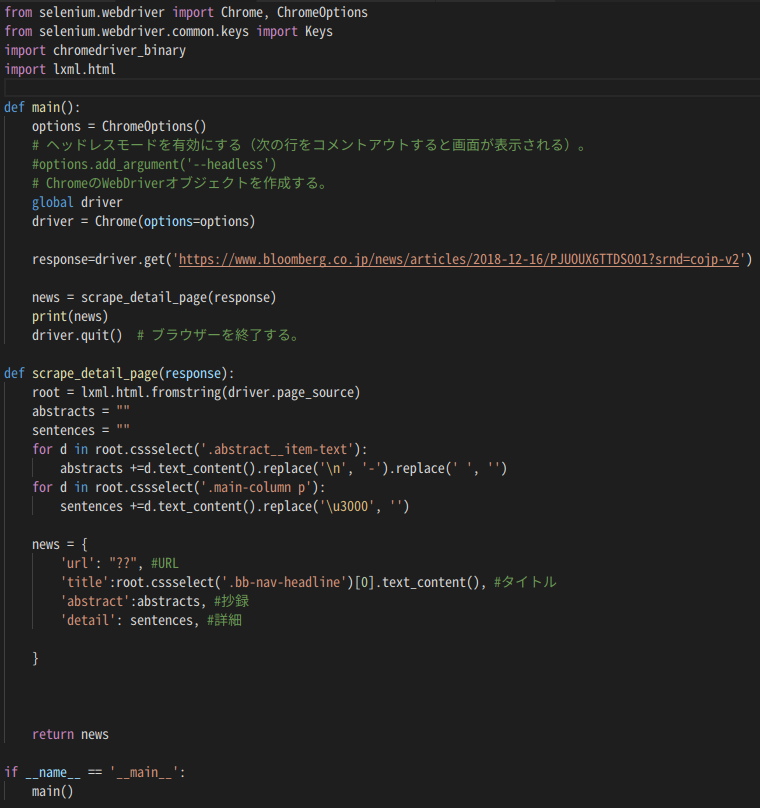The width and height of the screenshot is (760, 808).
Task: Click 'driver = Chrome(options=options)' line
Action: tap(143, 221)
